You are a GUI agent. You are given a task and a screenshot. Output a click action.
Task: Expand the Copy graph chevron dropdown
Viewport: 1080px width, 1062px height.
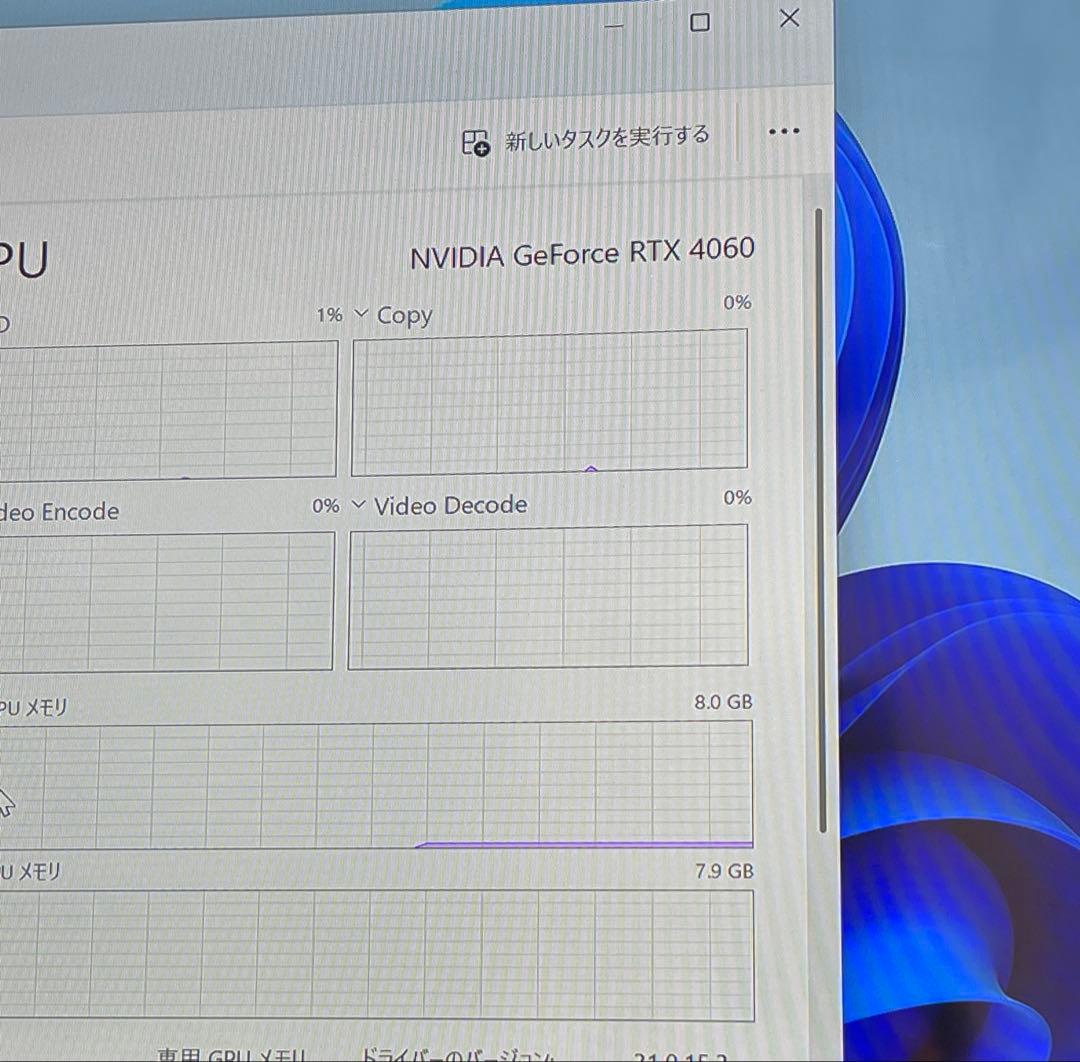coord(359,314)
